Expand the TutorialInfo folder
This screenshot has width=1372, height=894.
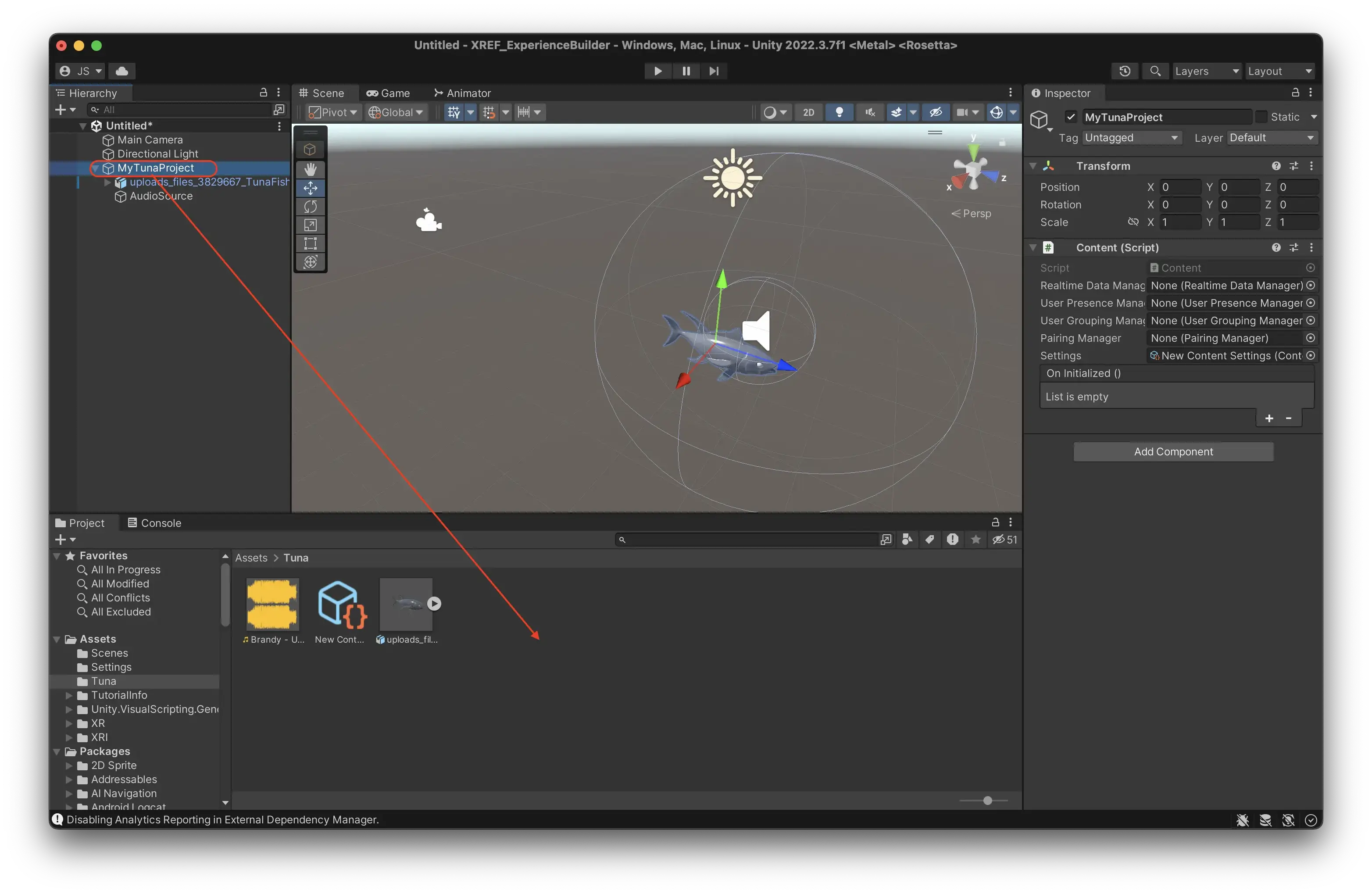tap(69, 695)
